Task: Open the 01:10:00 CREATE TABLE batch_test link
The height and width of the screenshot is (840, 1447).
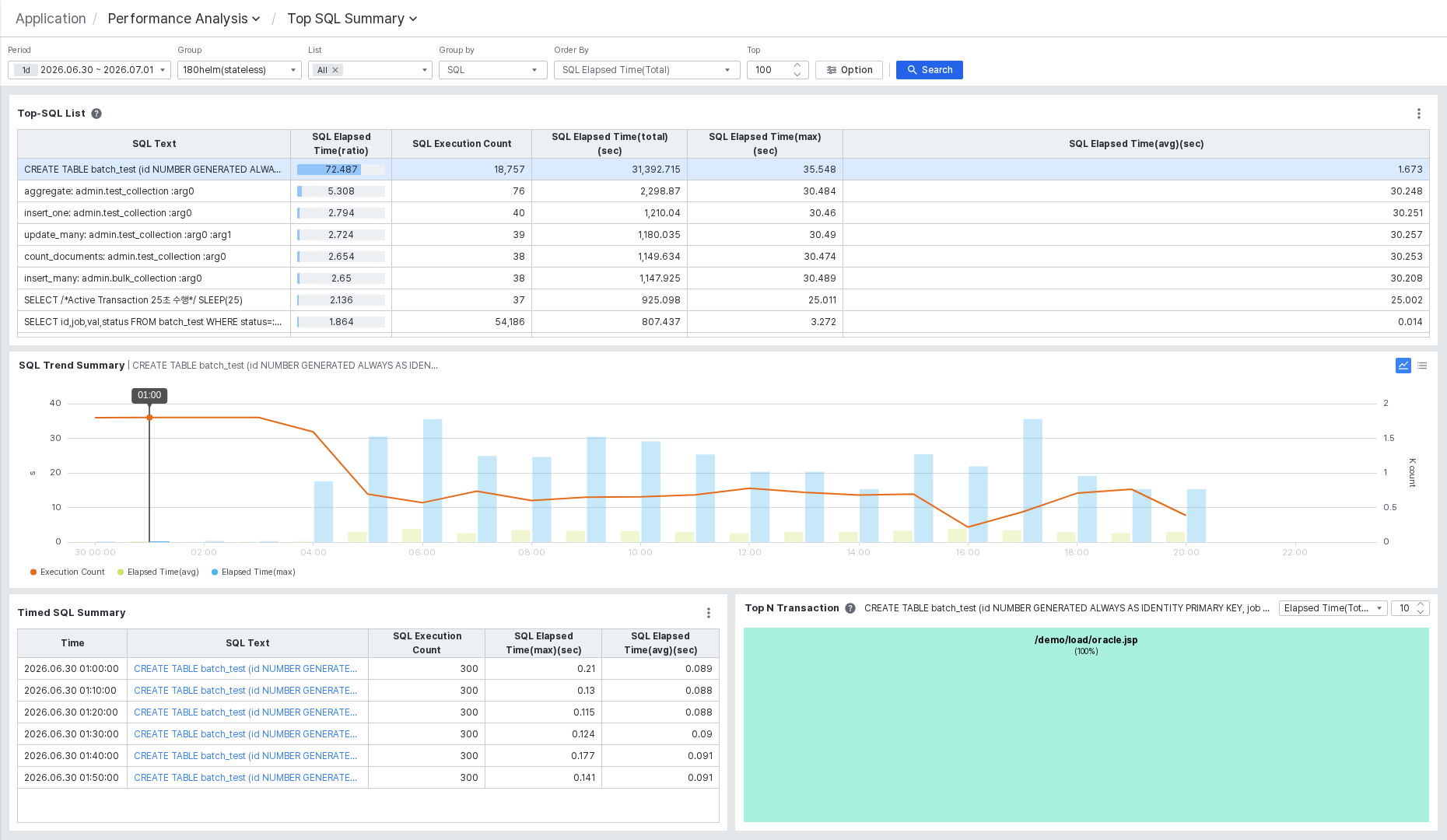Action: click(246, 691)
